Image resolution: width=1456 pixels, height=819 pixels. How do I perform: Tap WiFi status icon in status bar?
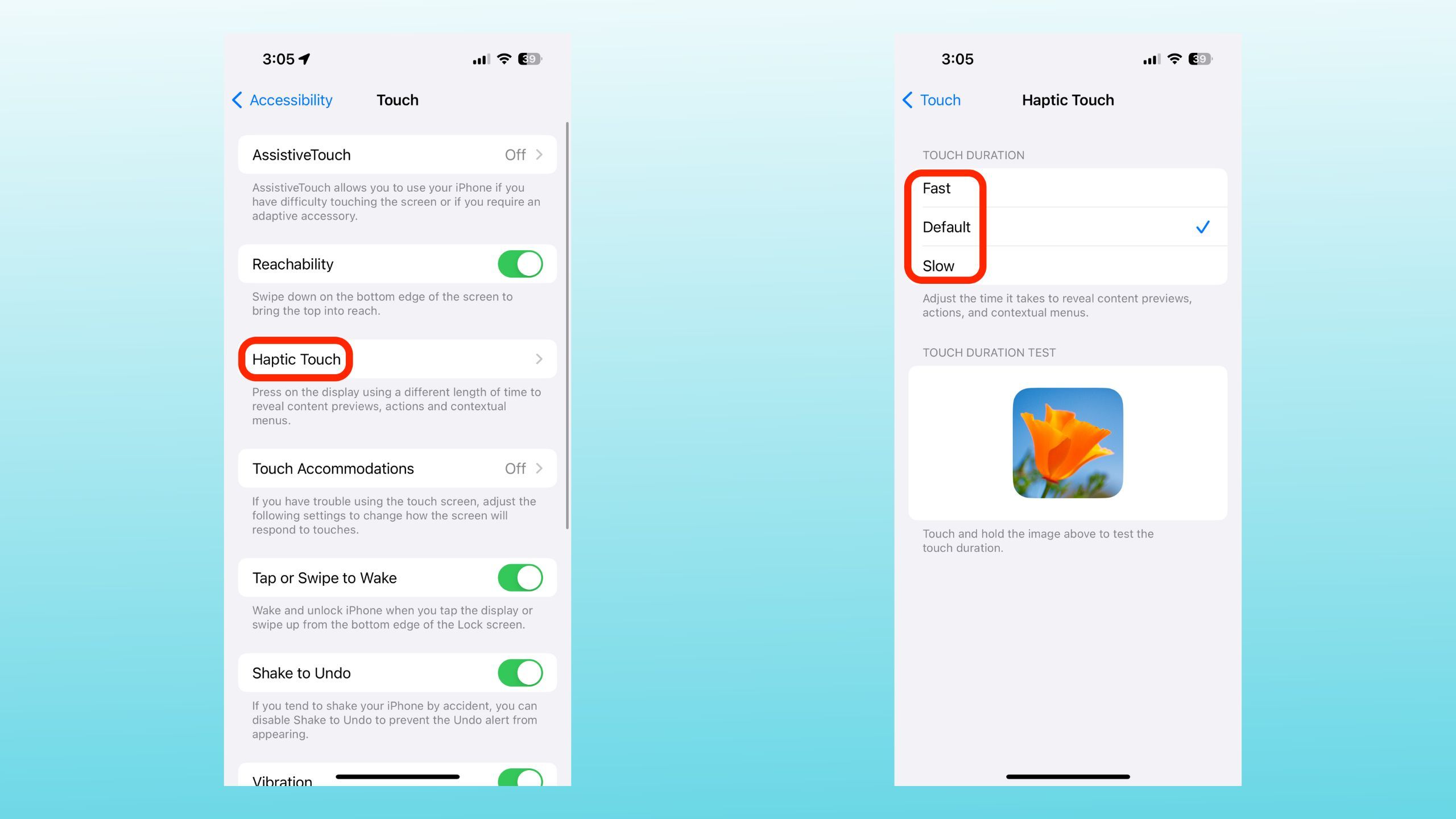pyautogui.click(x=505, y=58)
